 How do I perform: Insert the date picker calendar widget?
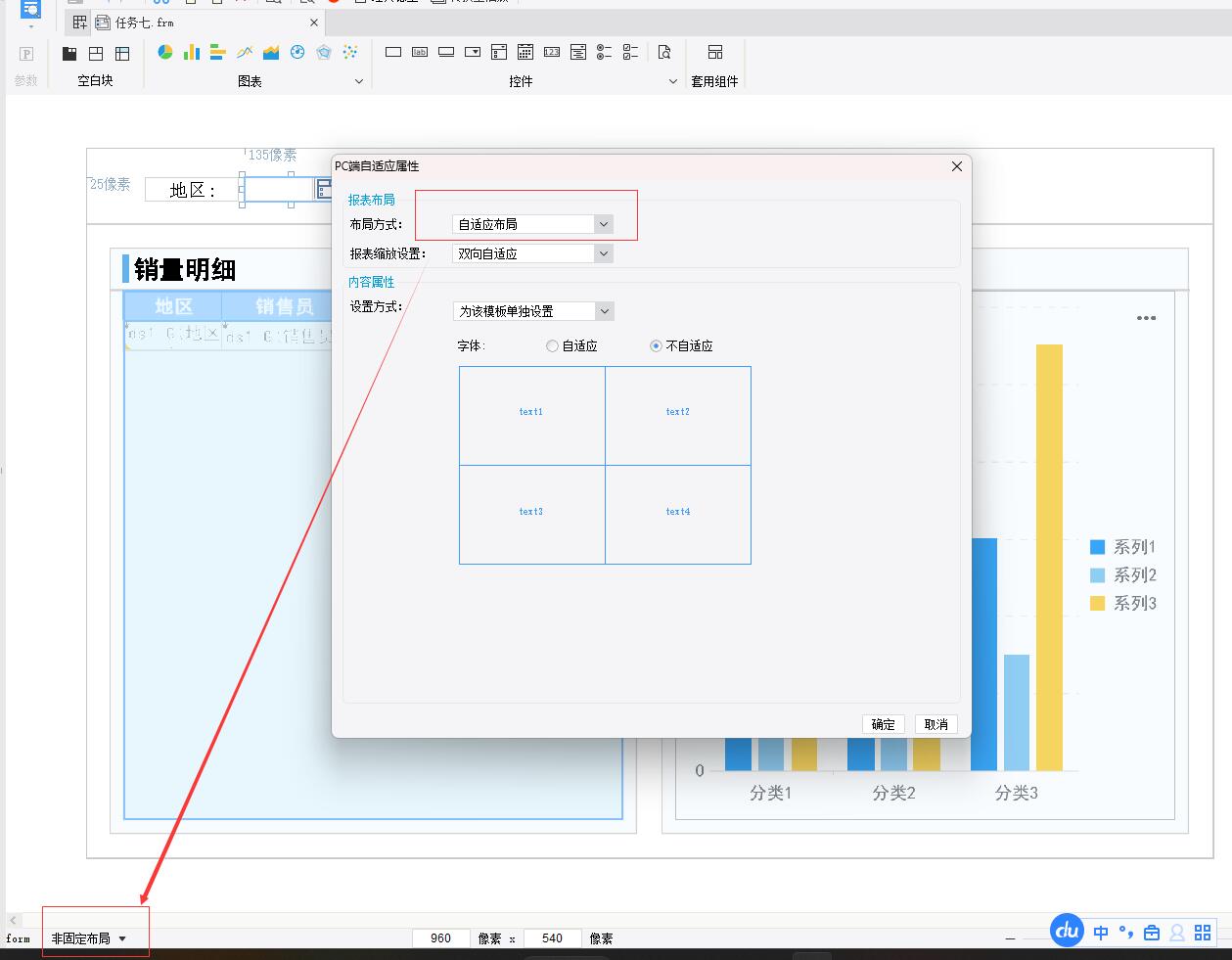tap(525, 53)
